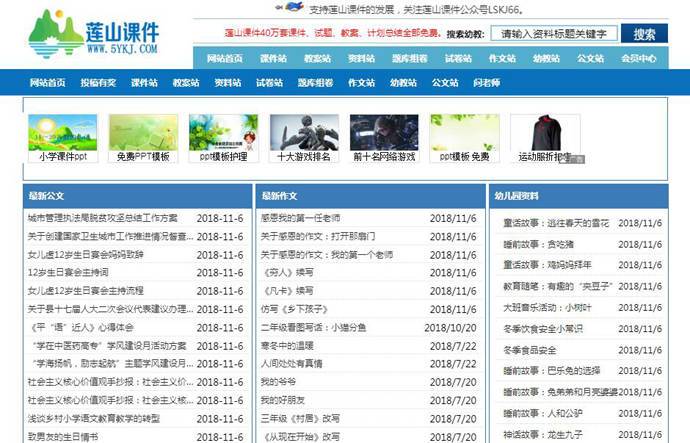This screenshot has height=443, width=690.
Task: Go to 网站首页 in the main nav bar
Action: [x=48, y=83]
